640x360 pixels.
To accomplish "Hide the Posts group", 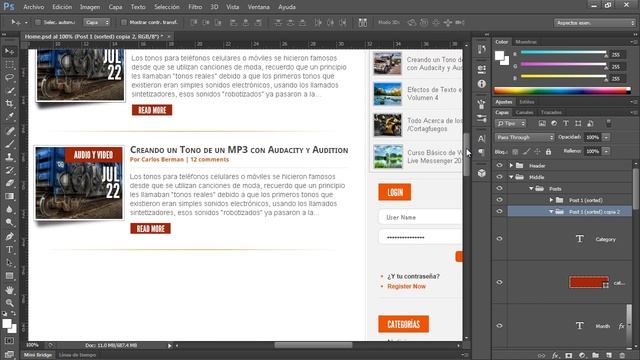I will click(499, 188).
